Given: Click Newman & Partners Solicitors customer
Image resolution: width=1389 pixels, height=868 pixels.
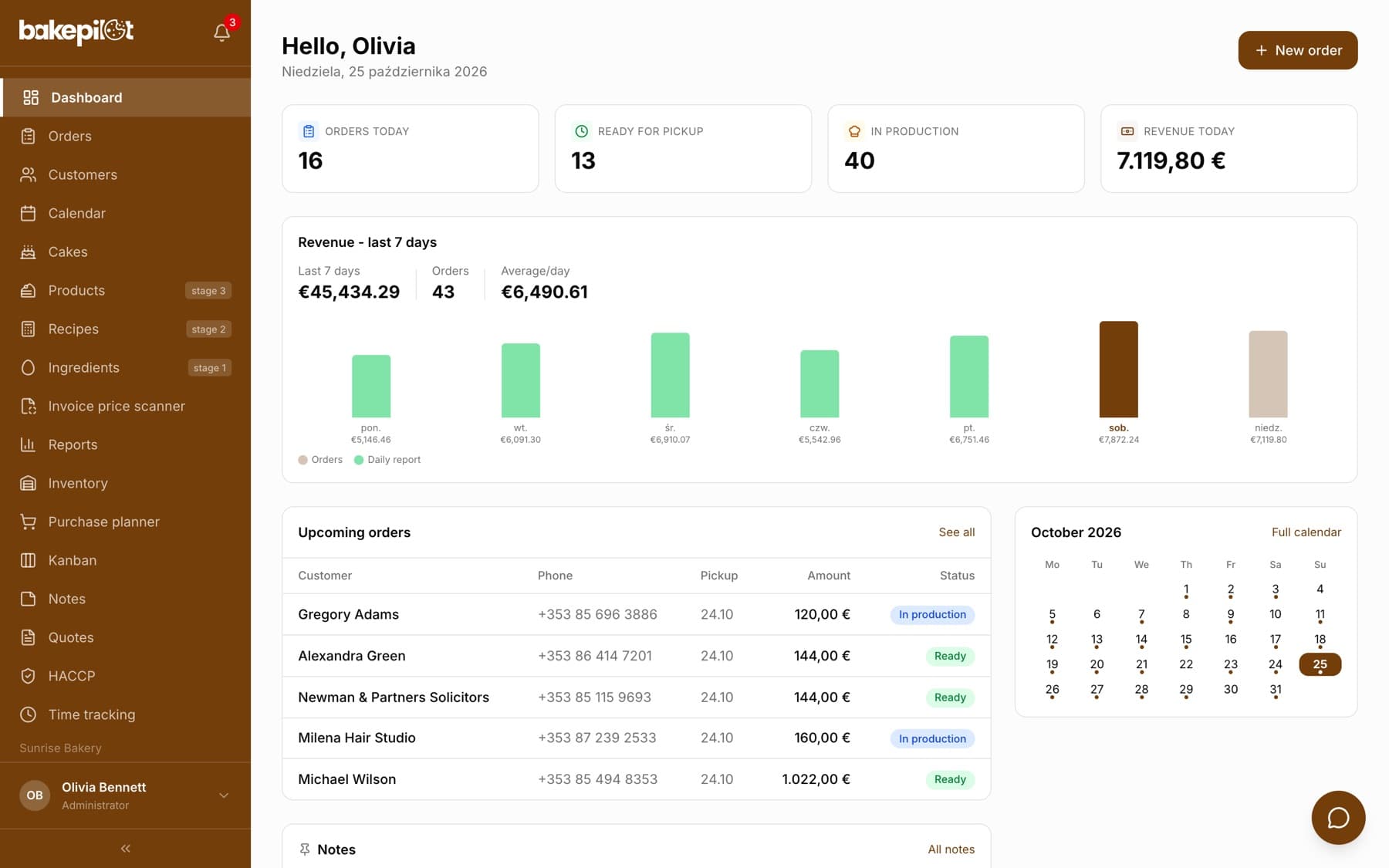Looking at the screenshot, I should [394, 697].
